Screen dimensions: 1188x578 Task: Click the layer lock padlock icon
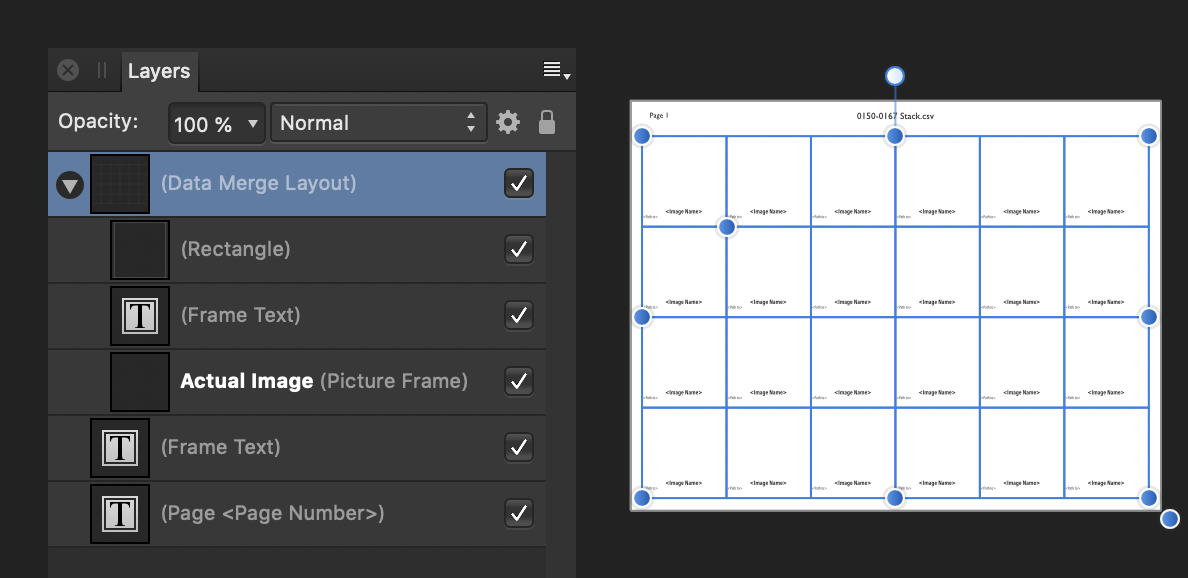(x=546, y=123)
